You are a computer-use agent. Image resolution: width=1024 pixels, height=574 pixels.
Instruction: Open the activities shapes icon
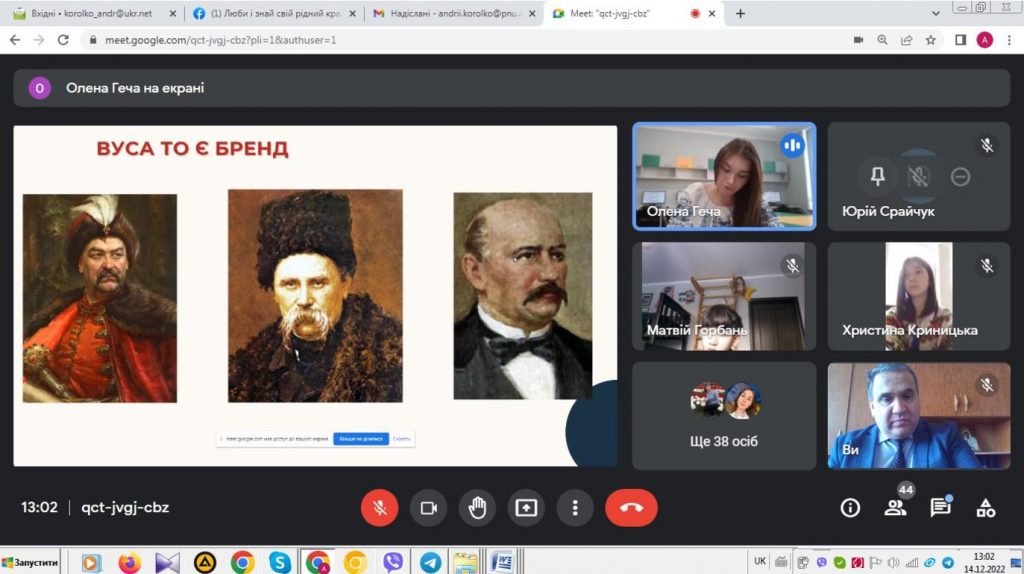[x=986, y=508]
